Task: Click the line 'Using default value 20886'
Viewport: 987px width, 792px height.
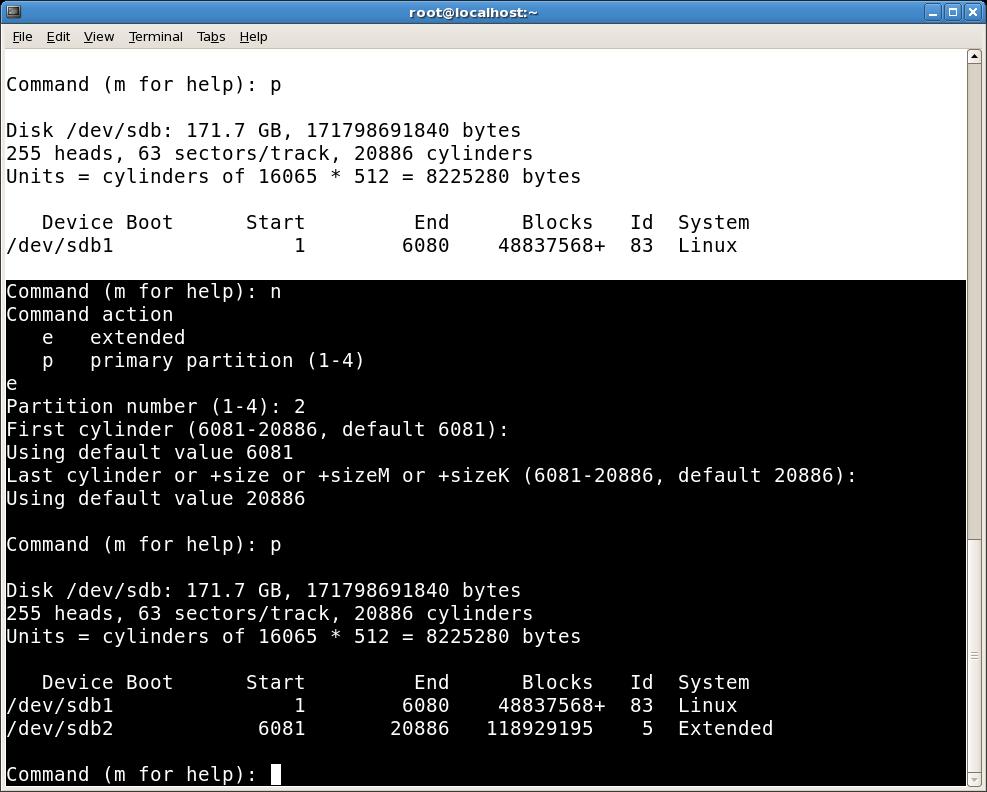Action: 155,498
